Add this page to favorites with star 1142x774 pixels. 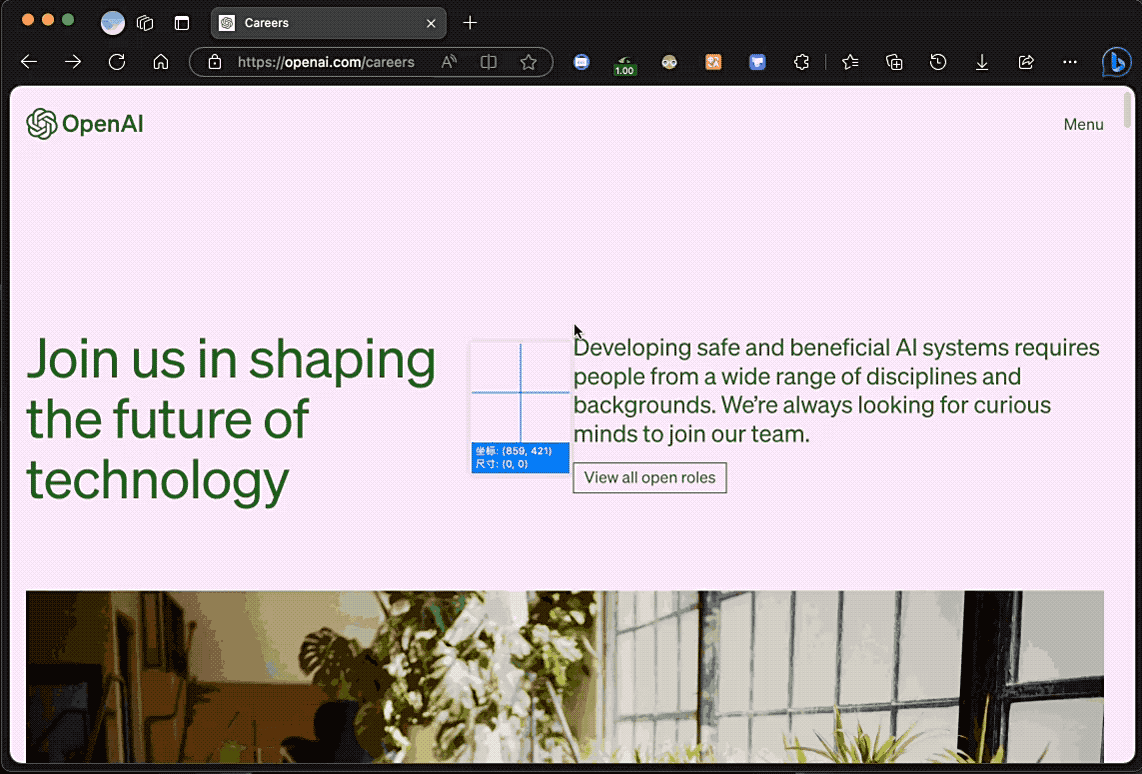pyautogui.click(x=529, y=62)
